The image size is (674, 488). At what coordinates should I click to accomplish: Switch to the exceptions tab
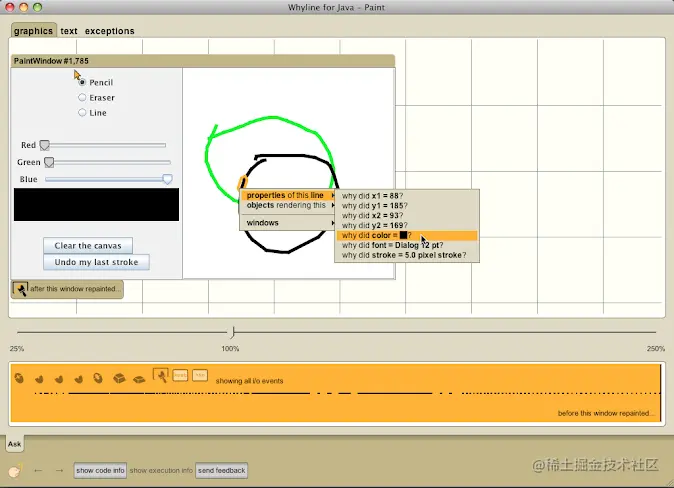(x=110, y=31)
